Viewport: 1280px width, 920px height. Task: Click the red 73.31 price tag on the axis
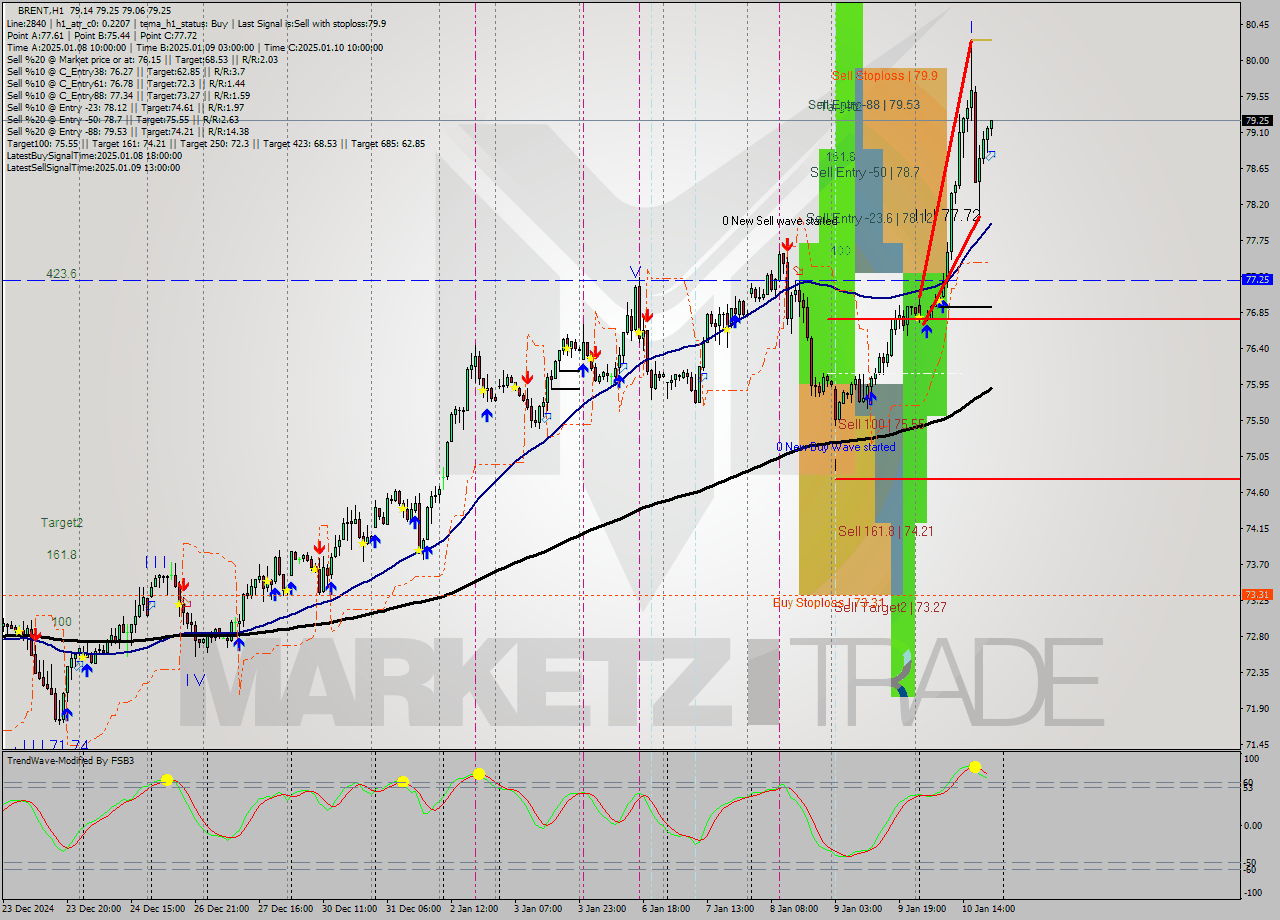(x=1257, y=594)
